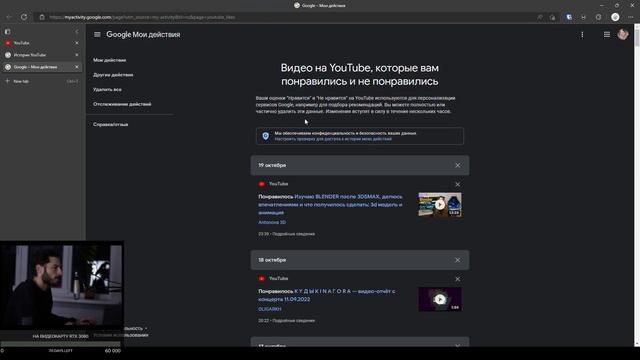Open the blue shield extension icon
Screen dimensions: 640x360
click(x=569, y=17)
